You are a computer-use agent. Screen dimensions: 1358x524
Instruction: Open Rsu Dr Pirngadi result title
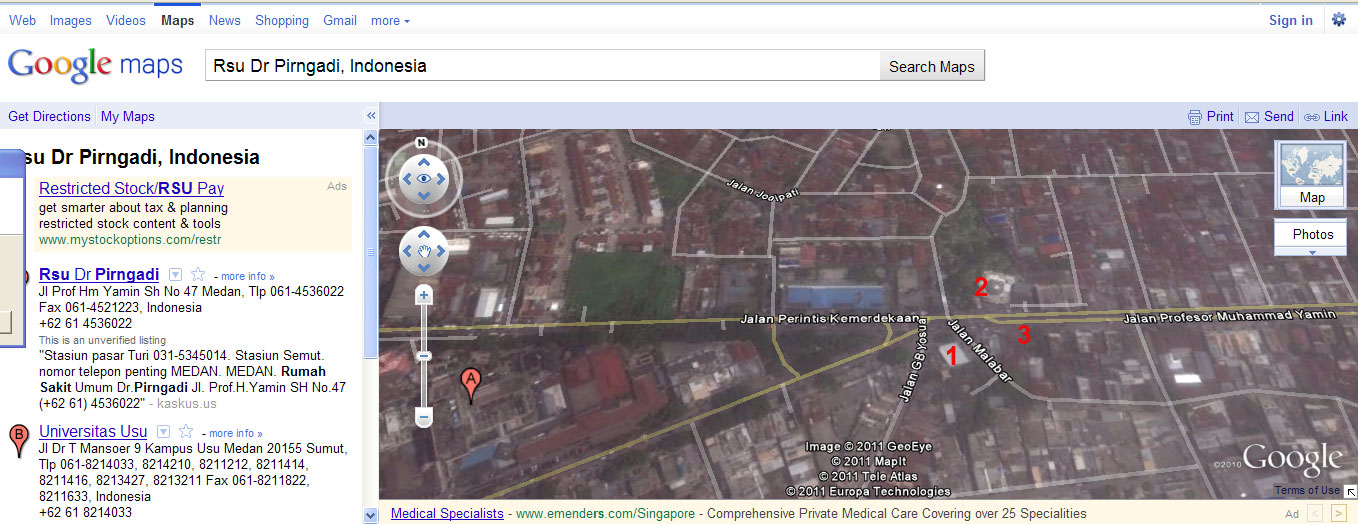point(99,274)
